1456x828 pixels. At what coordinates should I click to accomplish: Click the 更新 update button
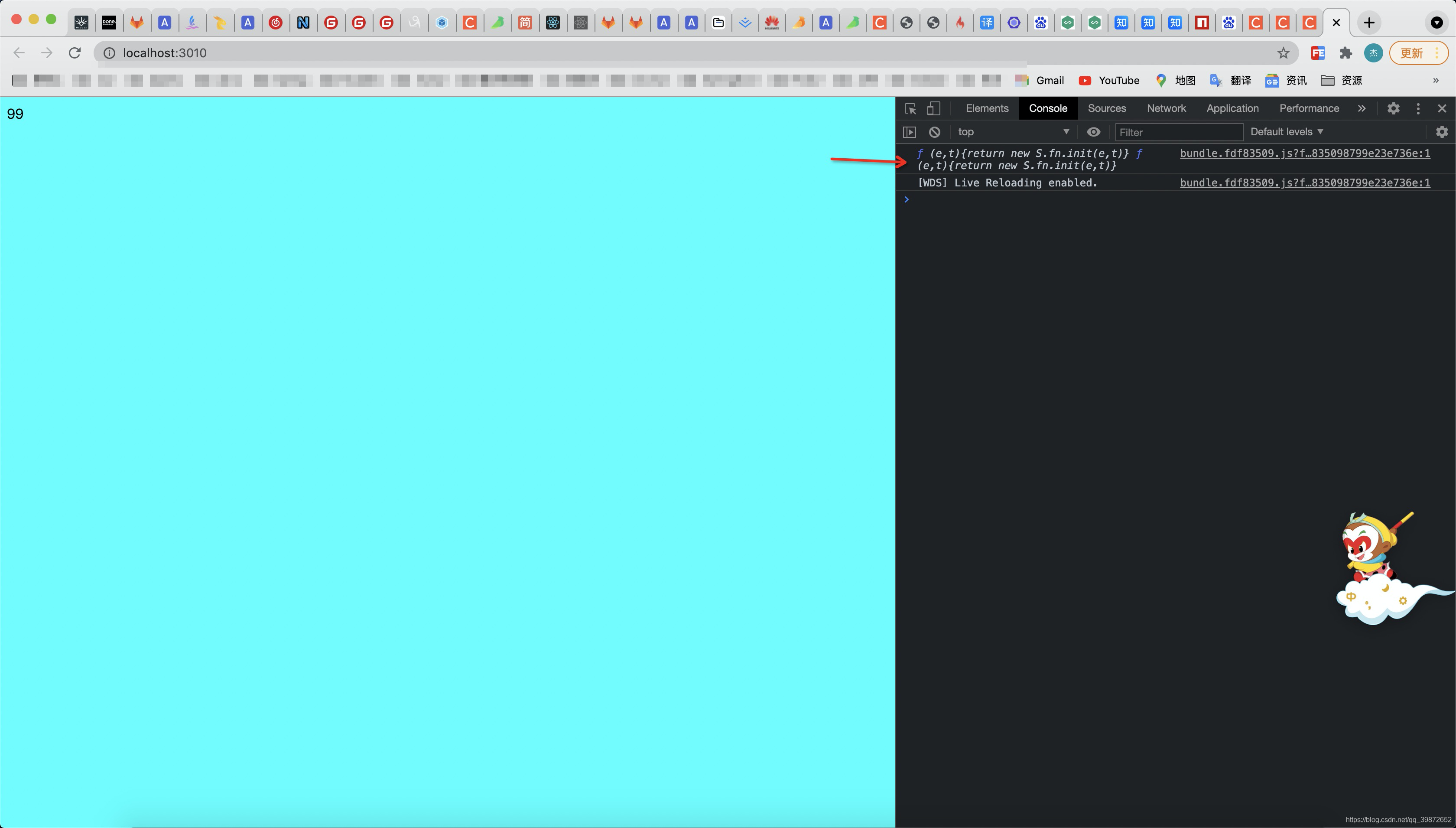click(x=1418, y=53)
